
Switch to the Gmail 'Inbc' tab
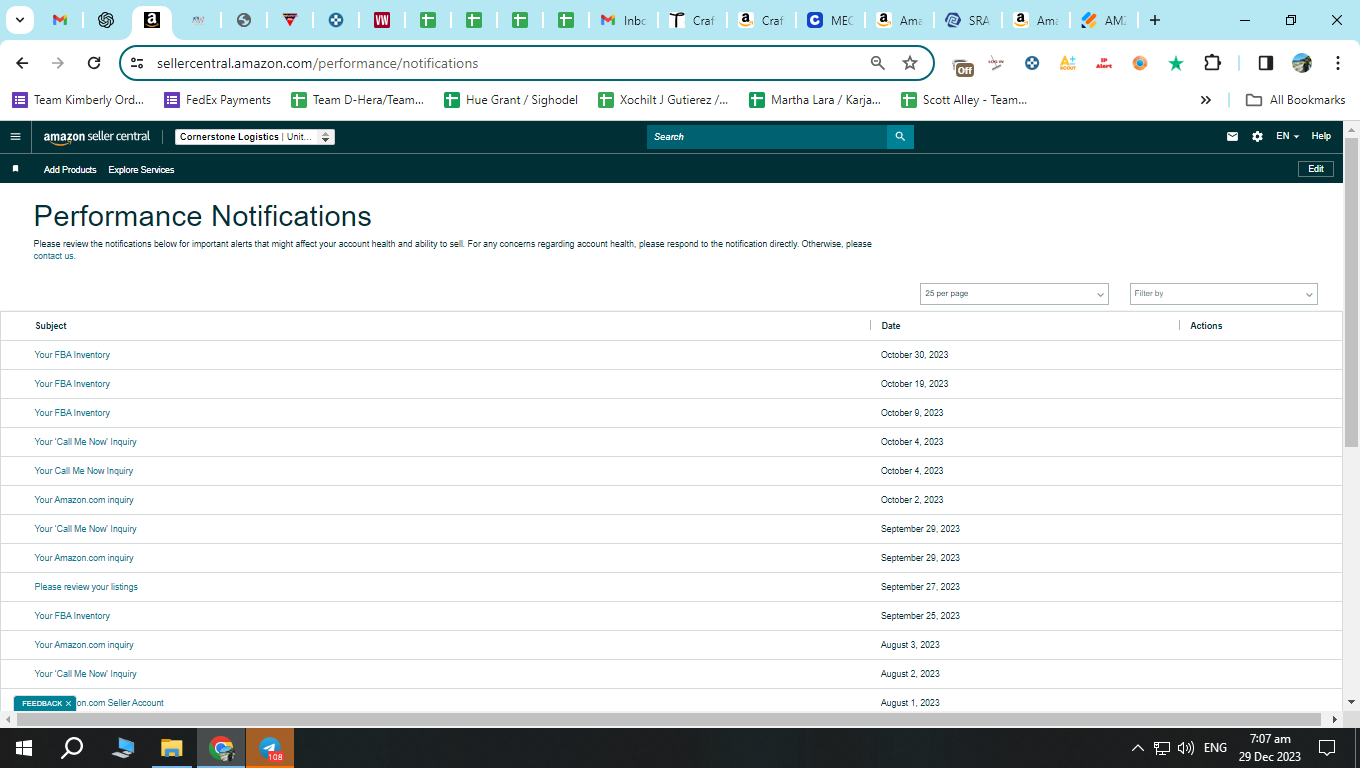[x=623, y=20]
